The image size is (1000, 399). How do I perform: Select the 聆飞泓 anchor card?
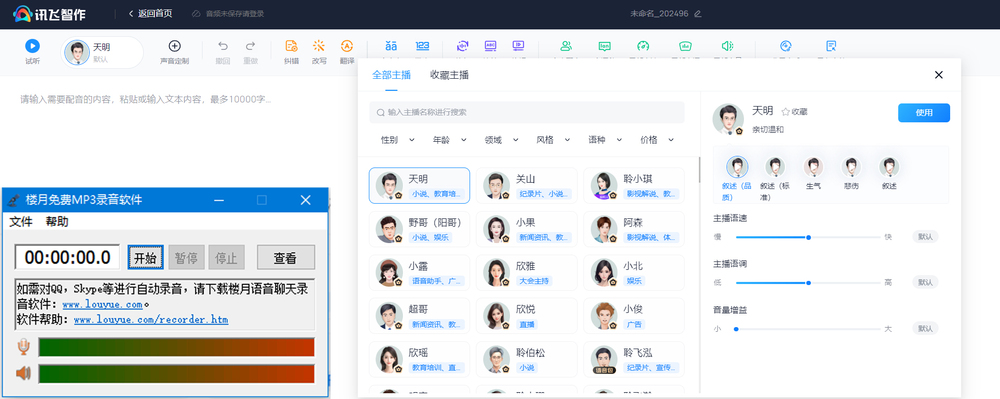(x=634, y=359)
